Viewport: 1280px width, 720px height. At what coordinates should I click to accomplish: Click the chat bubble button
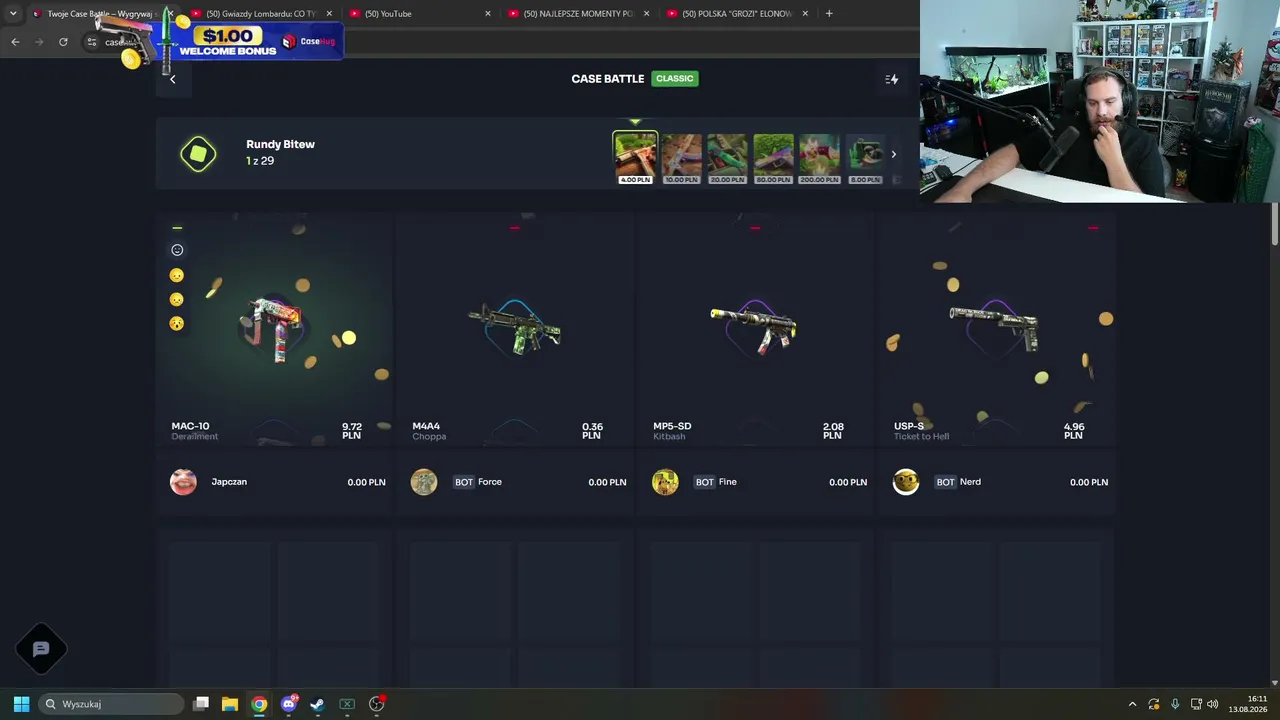pos(41,649)
